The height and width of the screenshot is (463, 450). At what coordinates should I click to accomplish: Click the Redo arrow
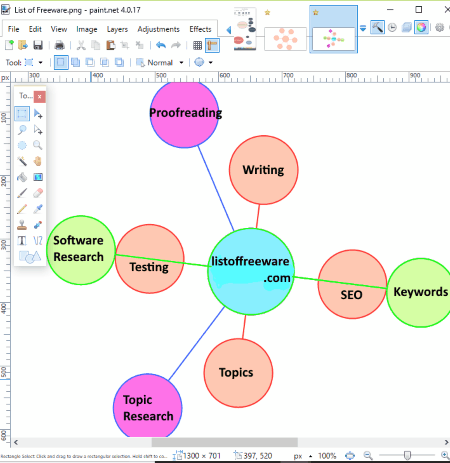pyautogui.click(x=176, y=45)
